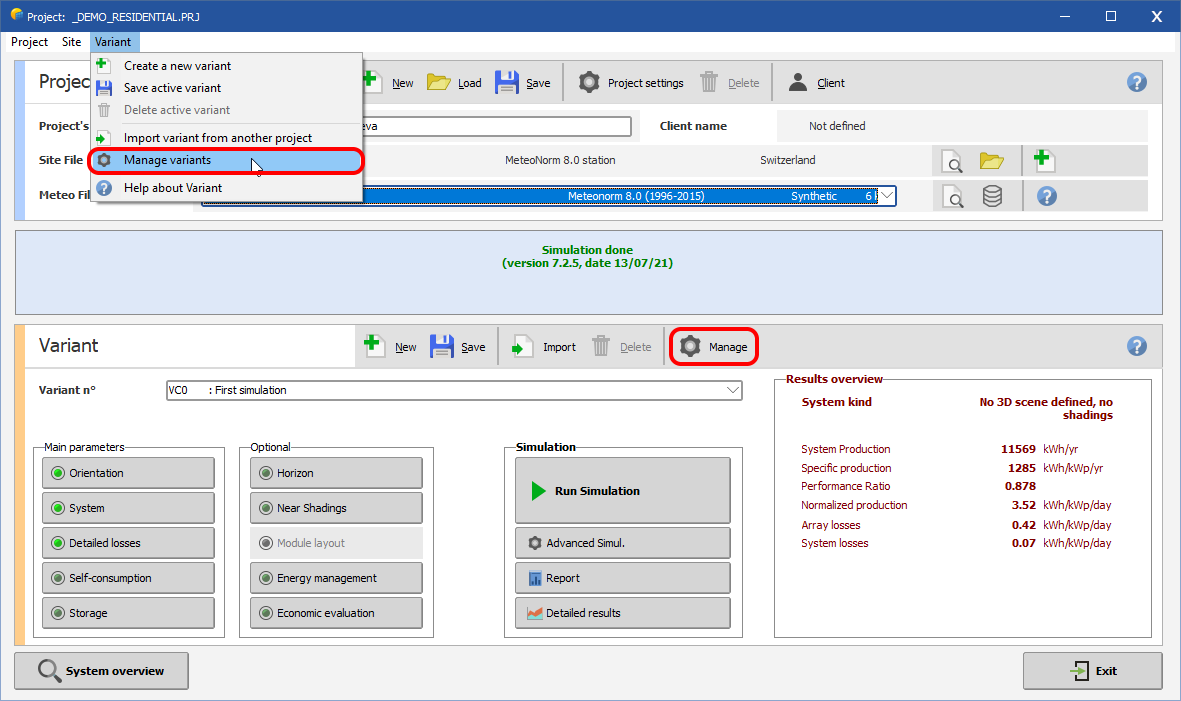Click the Save disk icon in the Project toolbar

tap(507, 82)
